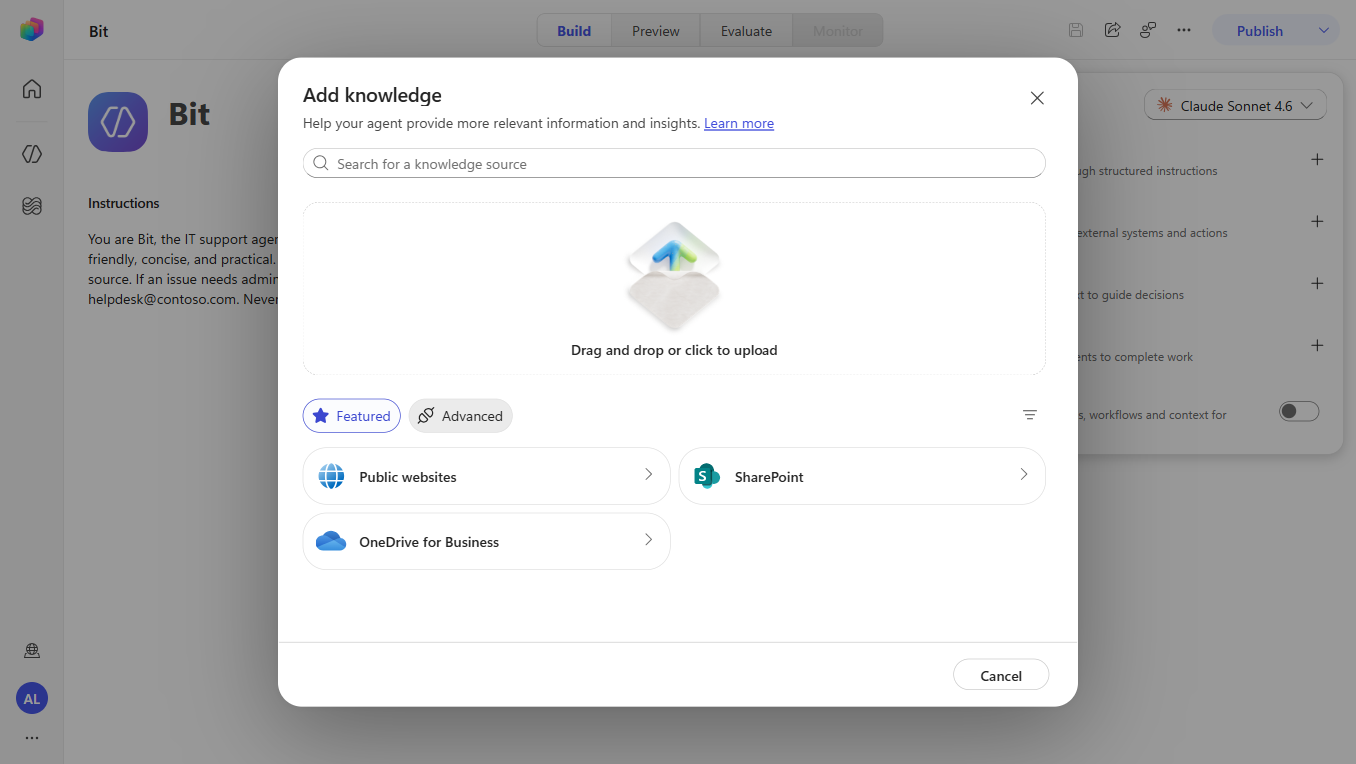Viewport: 1356px width, 764px height.
Task: Click the filter icon in knowledge dialog
Action: coord(1030,415)
